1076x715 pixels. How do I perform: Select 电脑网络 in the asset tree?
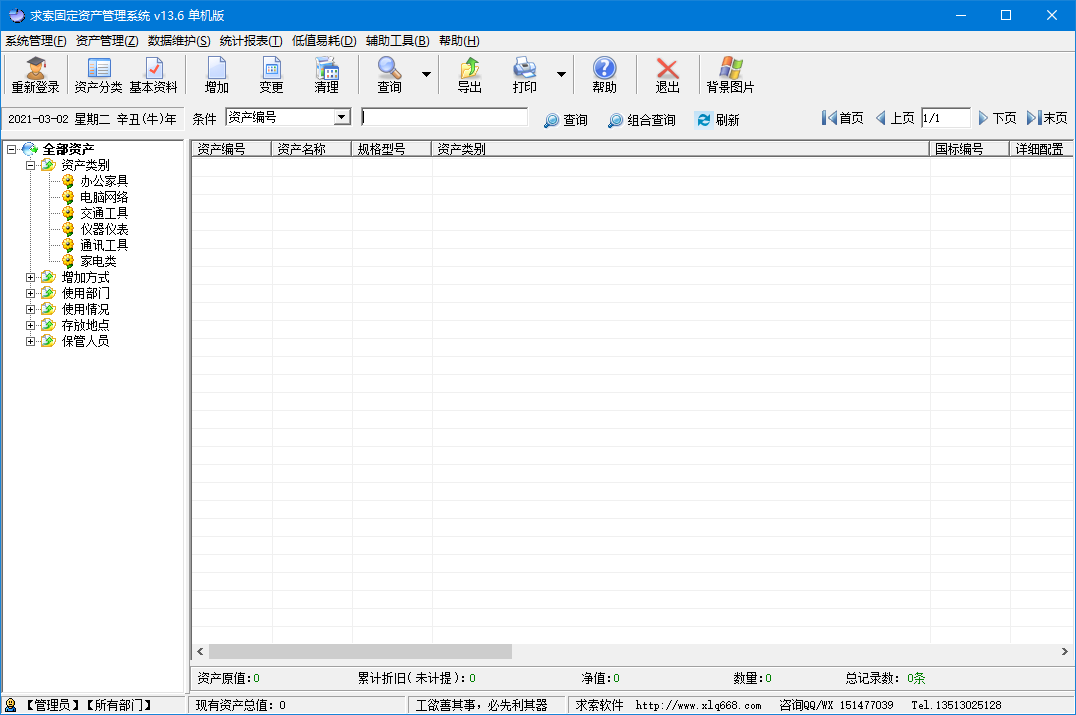(x=104, y=197)
